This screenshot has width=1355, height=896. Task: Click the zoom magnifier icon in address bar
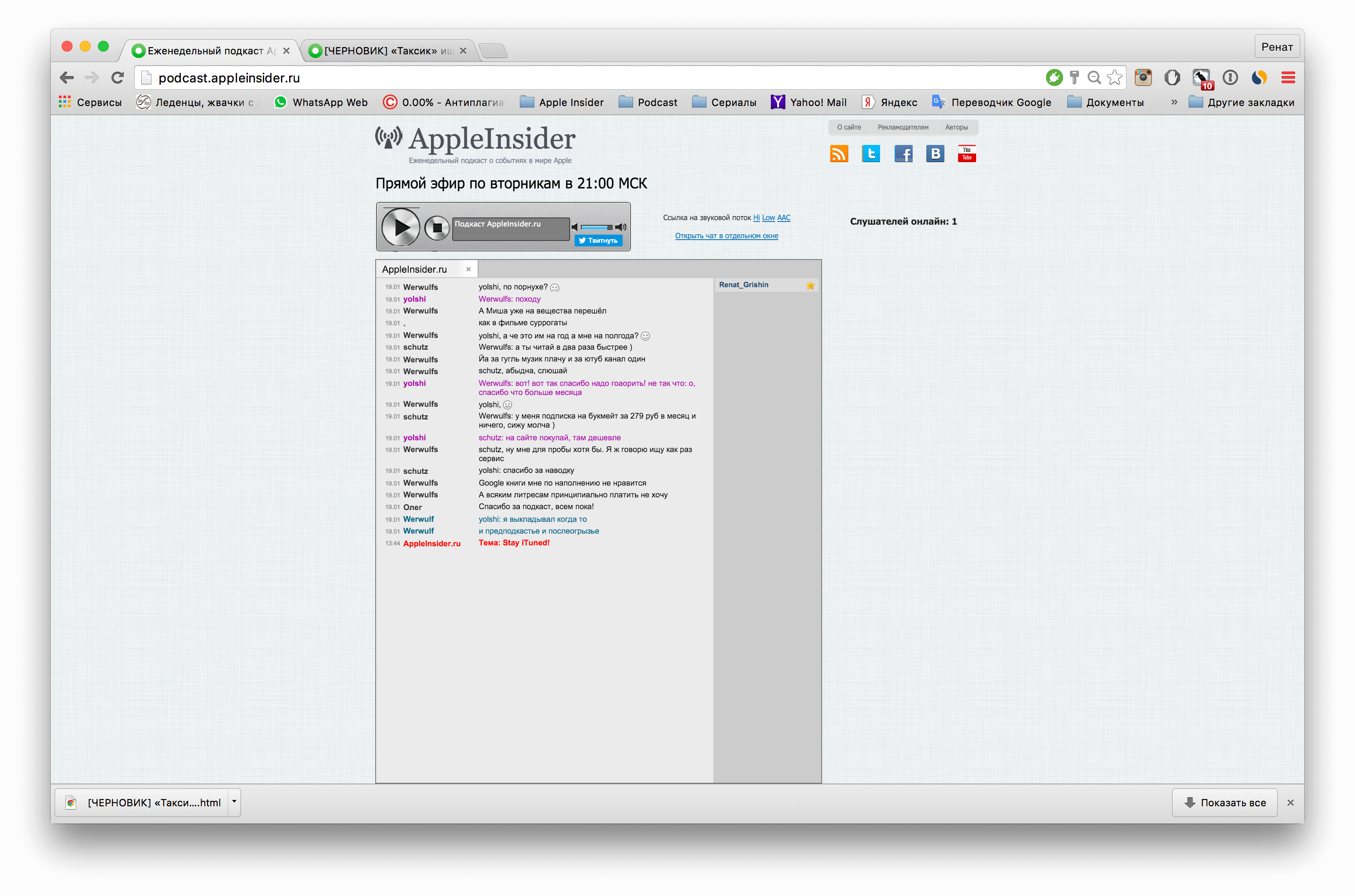point(1094,78)
